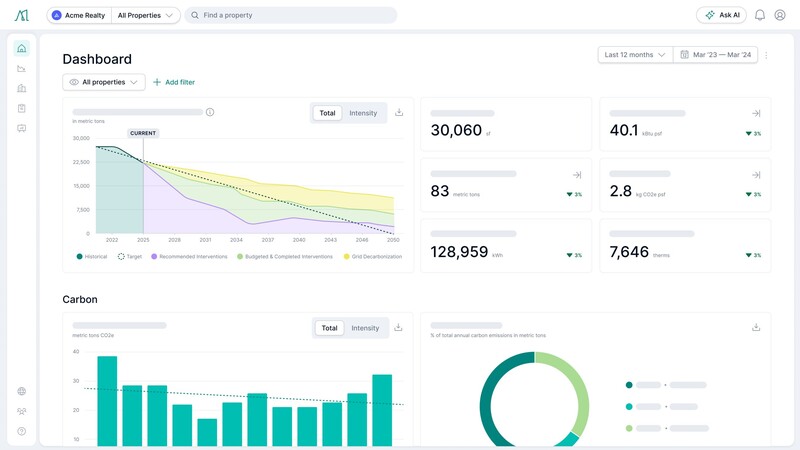Open the user profile icon
Screen dimensions: 800x450
click(x=780, y=15)
